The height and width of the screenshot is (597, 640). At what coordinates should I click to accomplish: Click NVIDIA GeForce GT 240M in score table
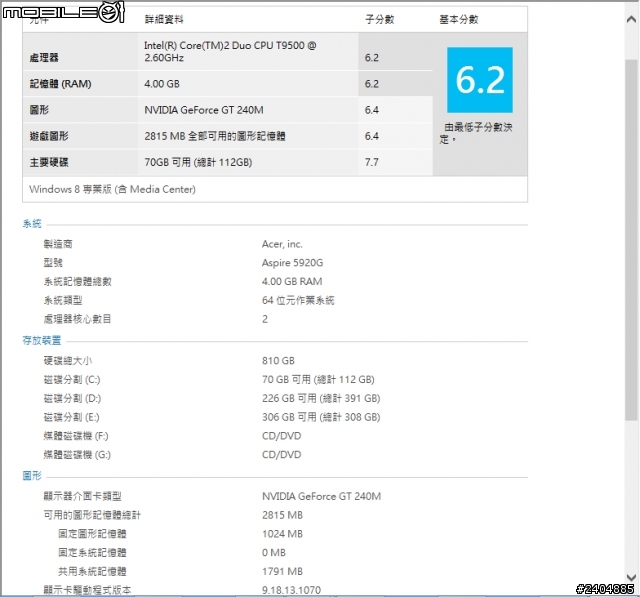[204, 110]
